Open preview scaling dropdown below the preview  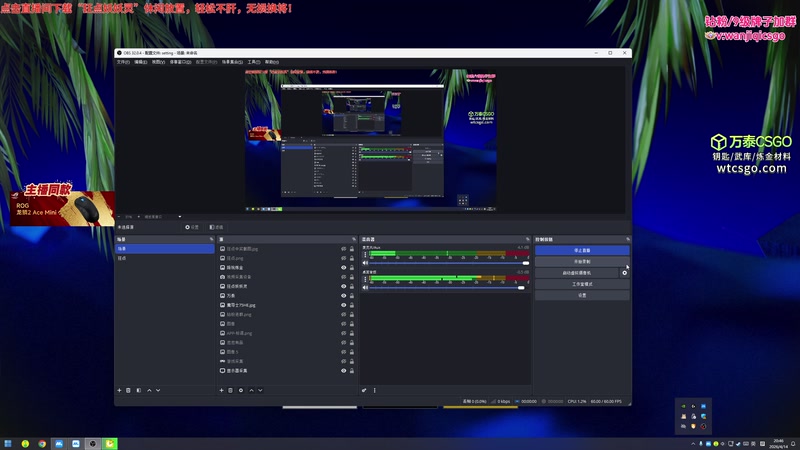[x=162, y=217]
